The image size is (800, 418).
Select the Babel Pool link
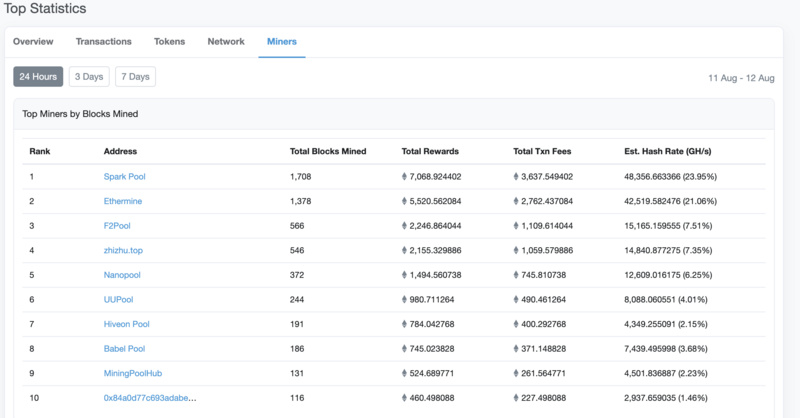coord(125,348)
